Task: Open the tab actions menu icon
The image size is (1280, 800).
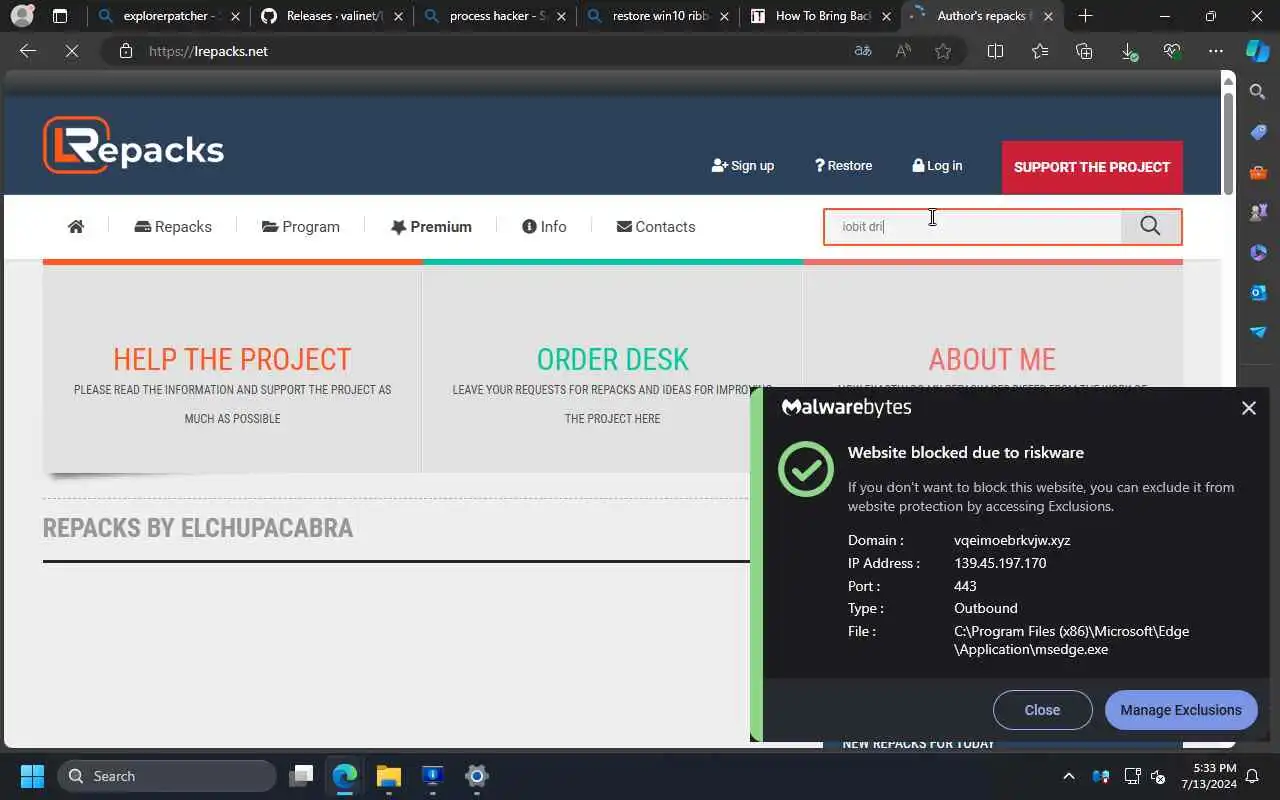Action: (60, 16)
